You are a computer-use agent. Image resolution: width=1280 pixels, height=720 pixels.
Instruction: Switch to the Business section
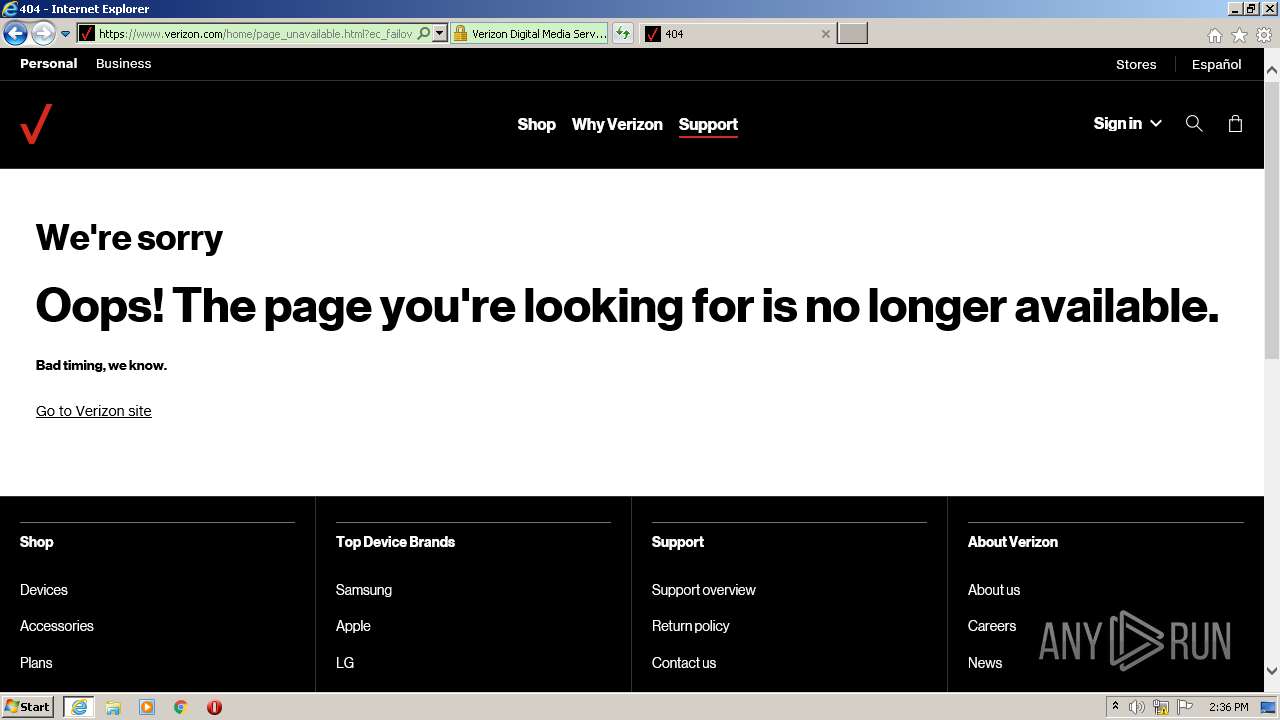[123, 63]
